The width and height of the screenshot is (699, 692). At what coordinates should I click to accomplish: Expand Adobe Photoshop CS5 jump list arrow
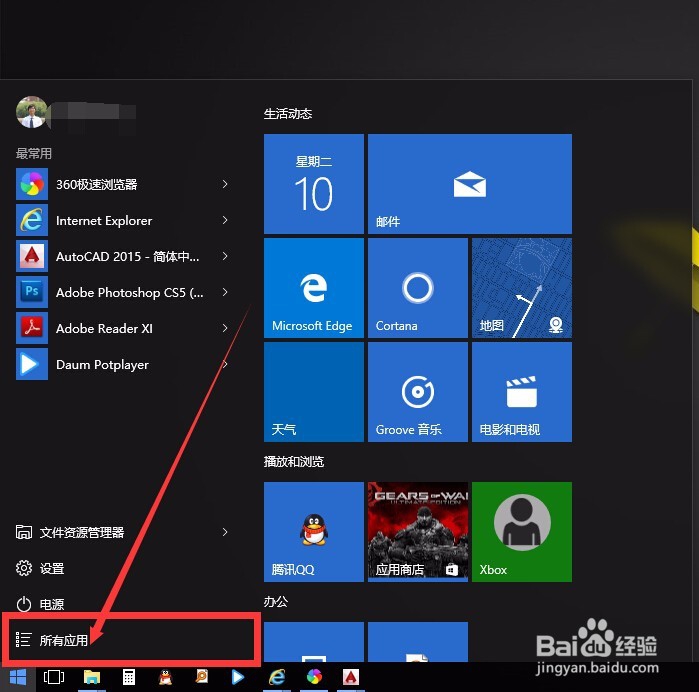(225, 292)
